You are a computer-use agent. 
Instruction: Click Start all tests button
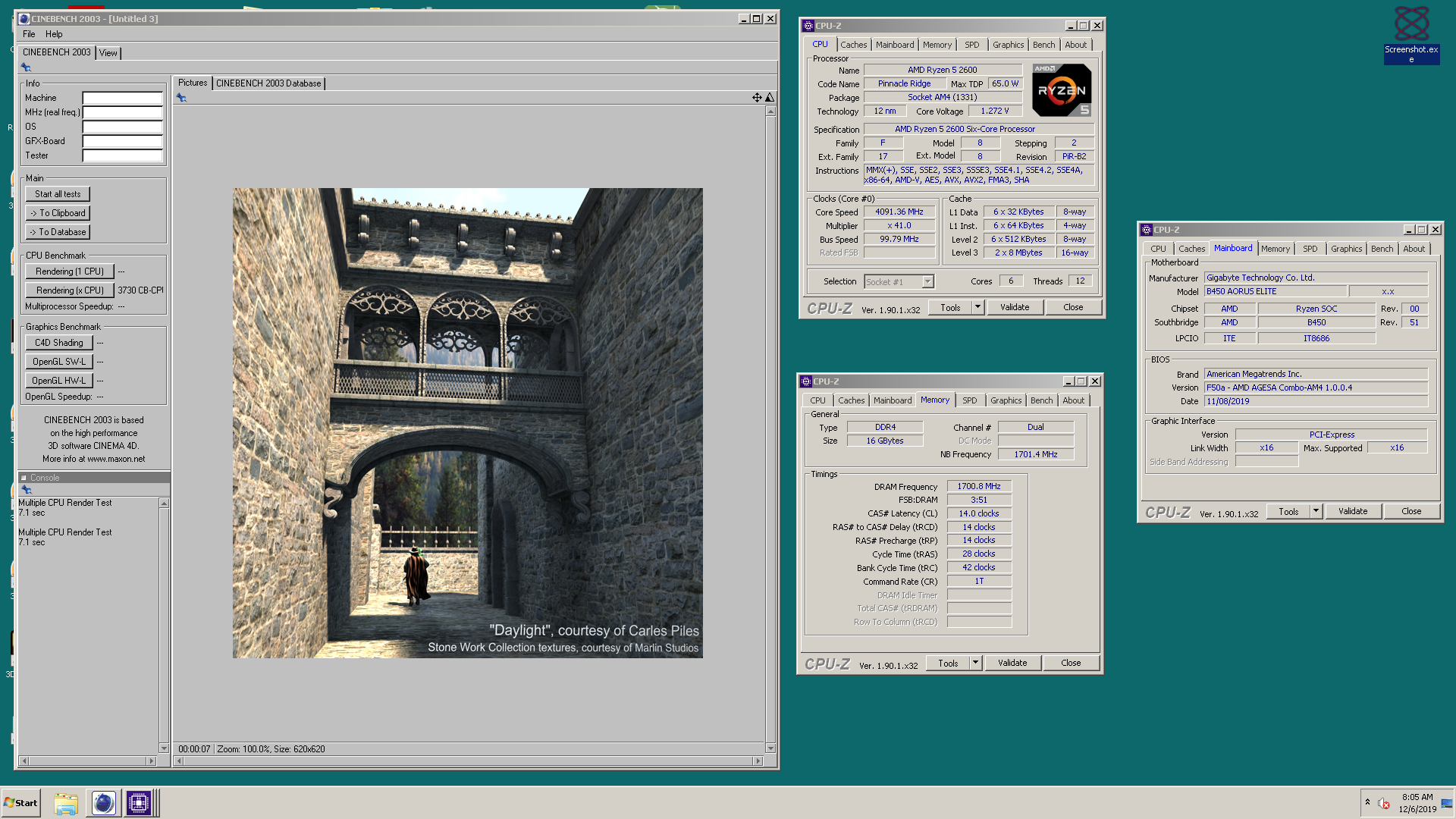coord(58,194)
